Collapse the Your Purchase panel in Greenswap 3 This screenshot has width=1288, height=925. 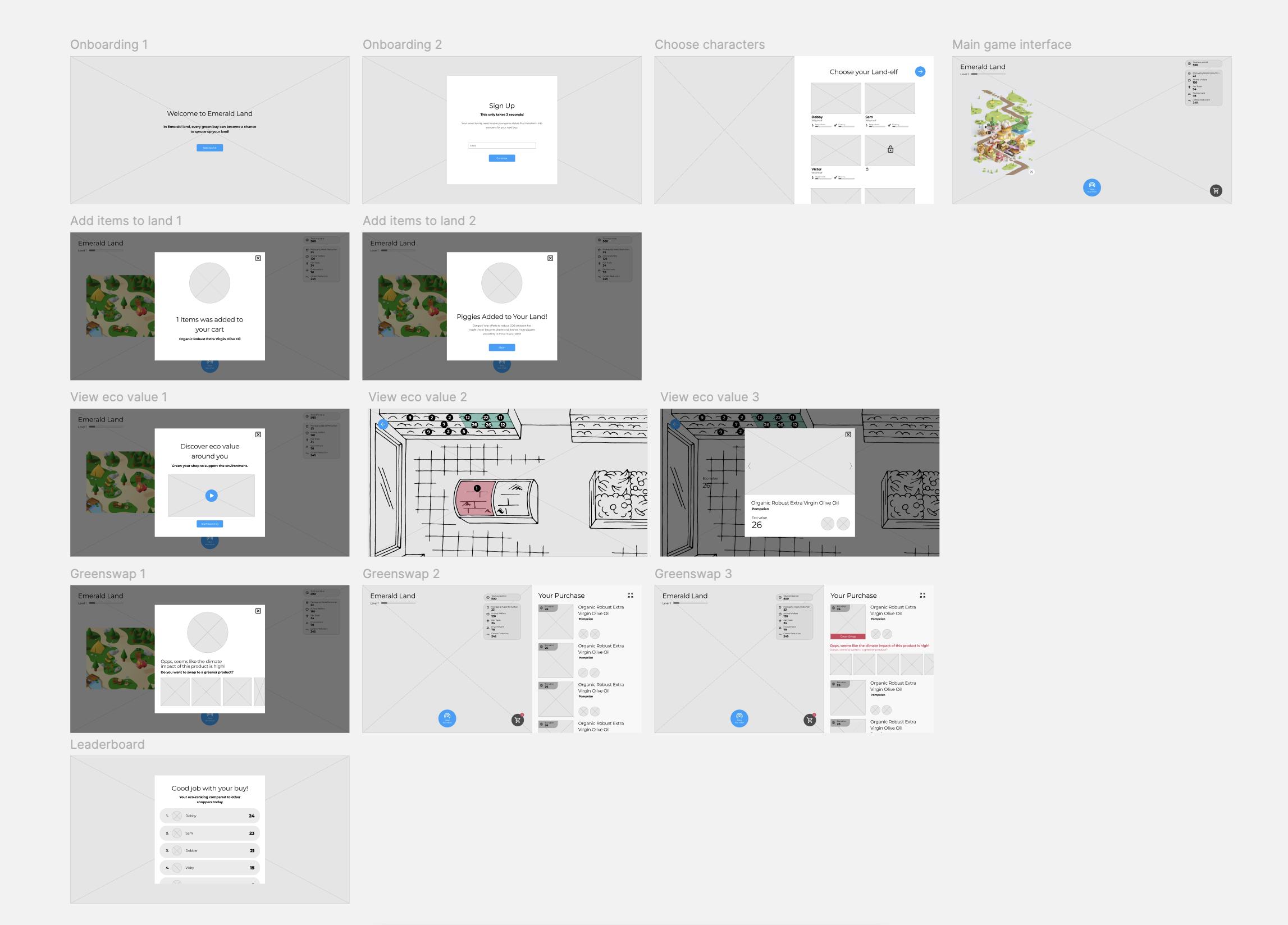tap(922, 595)
